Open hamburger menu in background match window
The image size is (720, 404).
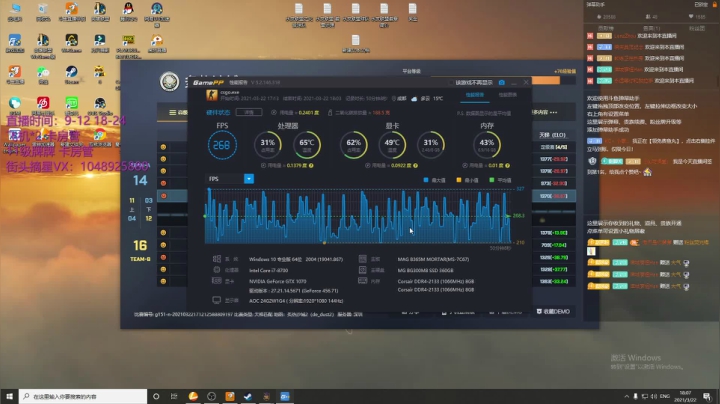click(x=173, y=112)
